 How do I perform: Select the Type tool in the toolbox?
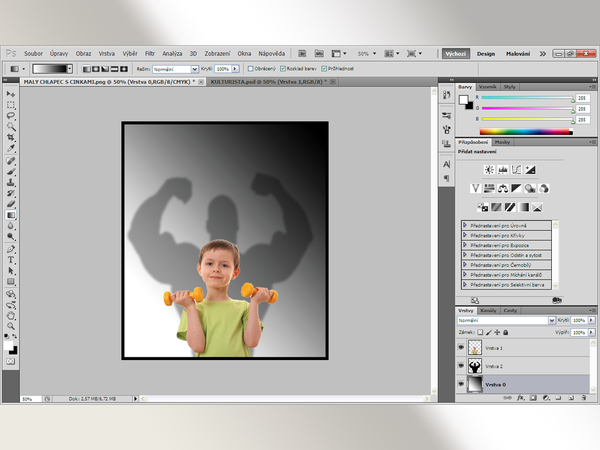coord(11,259)
